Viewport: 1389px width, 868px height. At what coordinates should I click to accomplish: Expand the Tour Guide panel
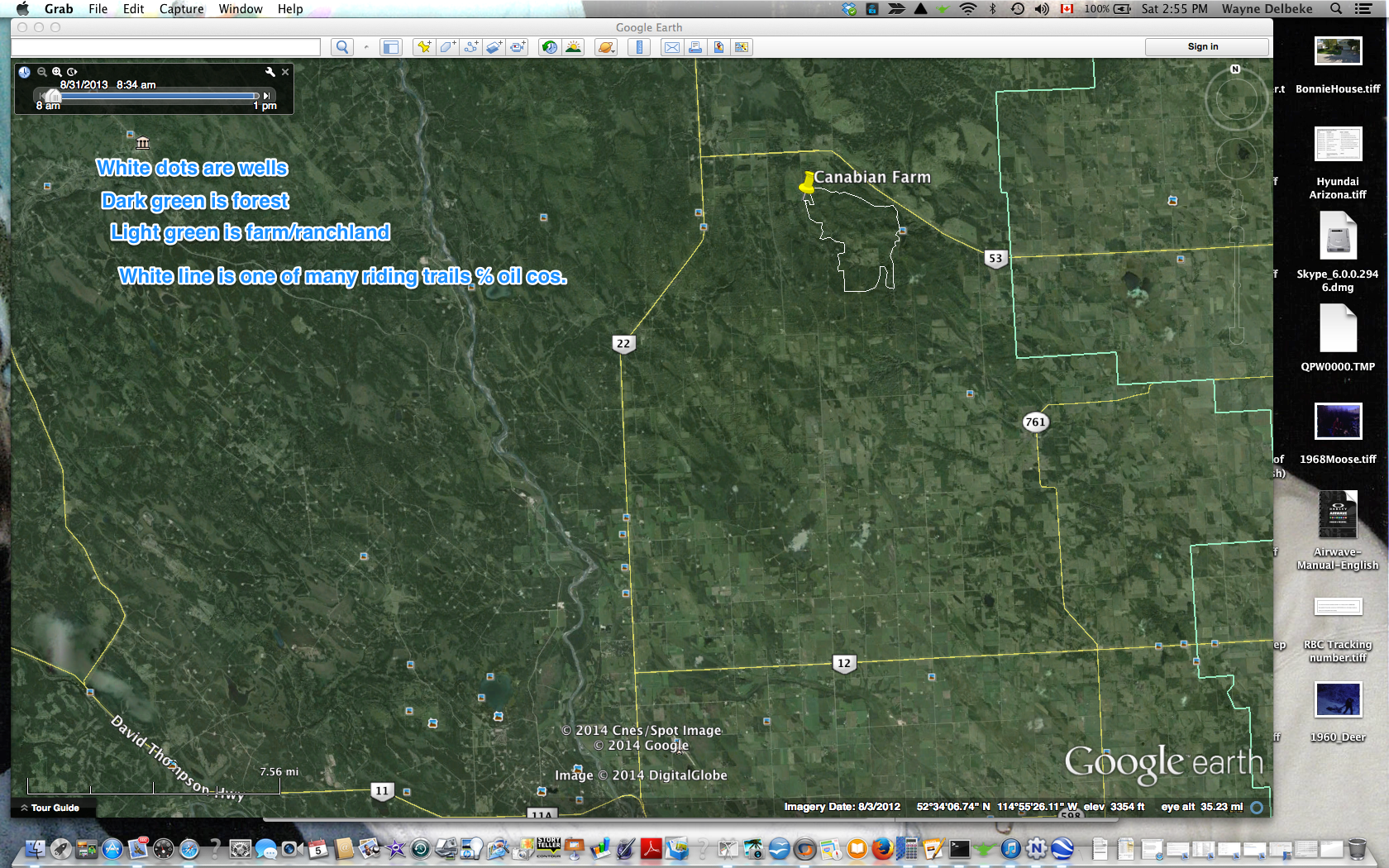point(50,808)
